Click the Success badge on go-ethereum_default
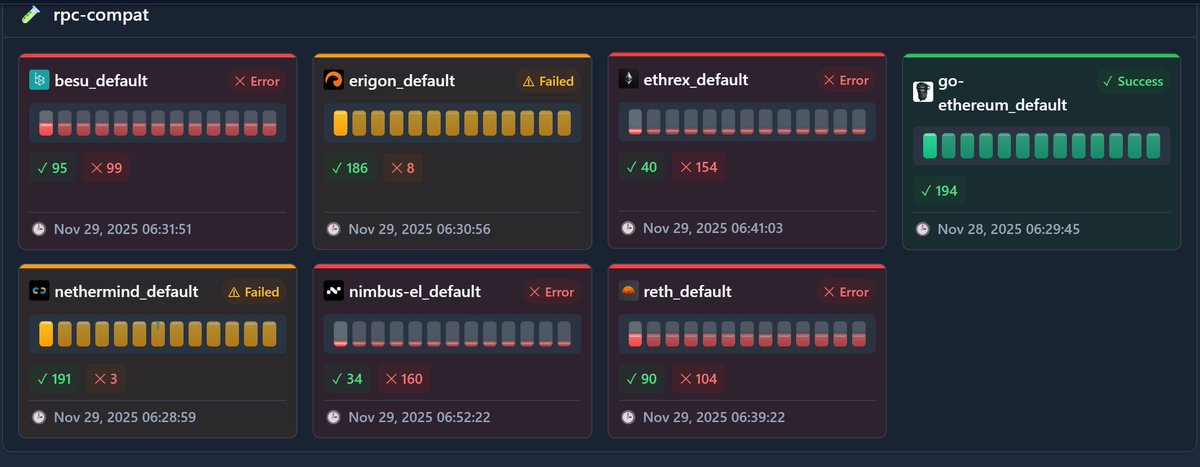The height and width of the screenshot is (467, 1200). click(x=1132, y=81)
